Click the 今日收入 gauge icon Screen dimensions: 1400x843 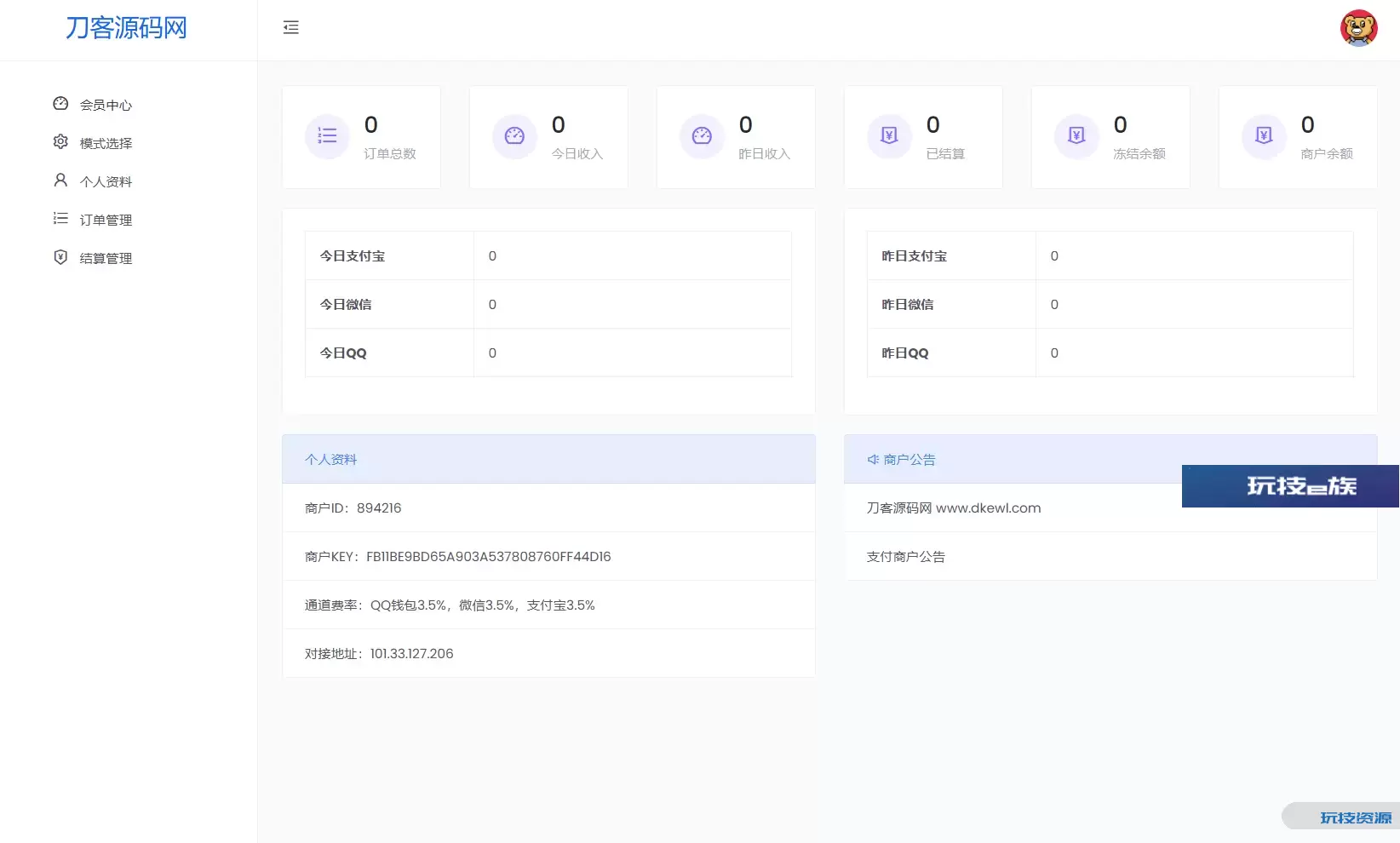click(x=514, y=136)
